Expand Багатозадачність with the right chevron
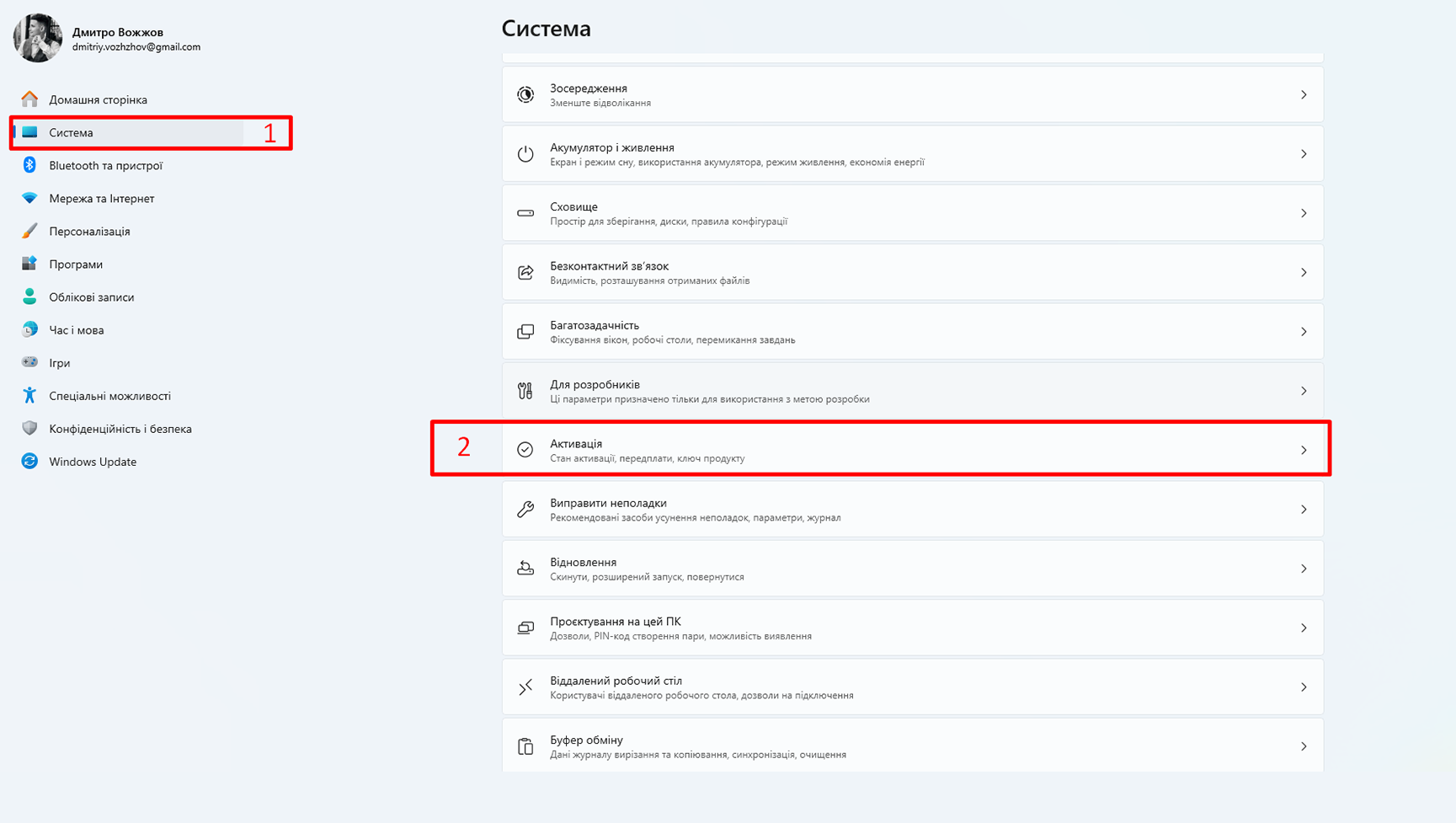Image resolution: width=1456 pixels, height=823 pixels. tap(1303, 332)
